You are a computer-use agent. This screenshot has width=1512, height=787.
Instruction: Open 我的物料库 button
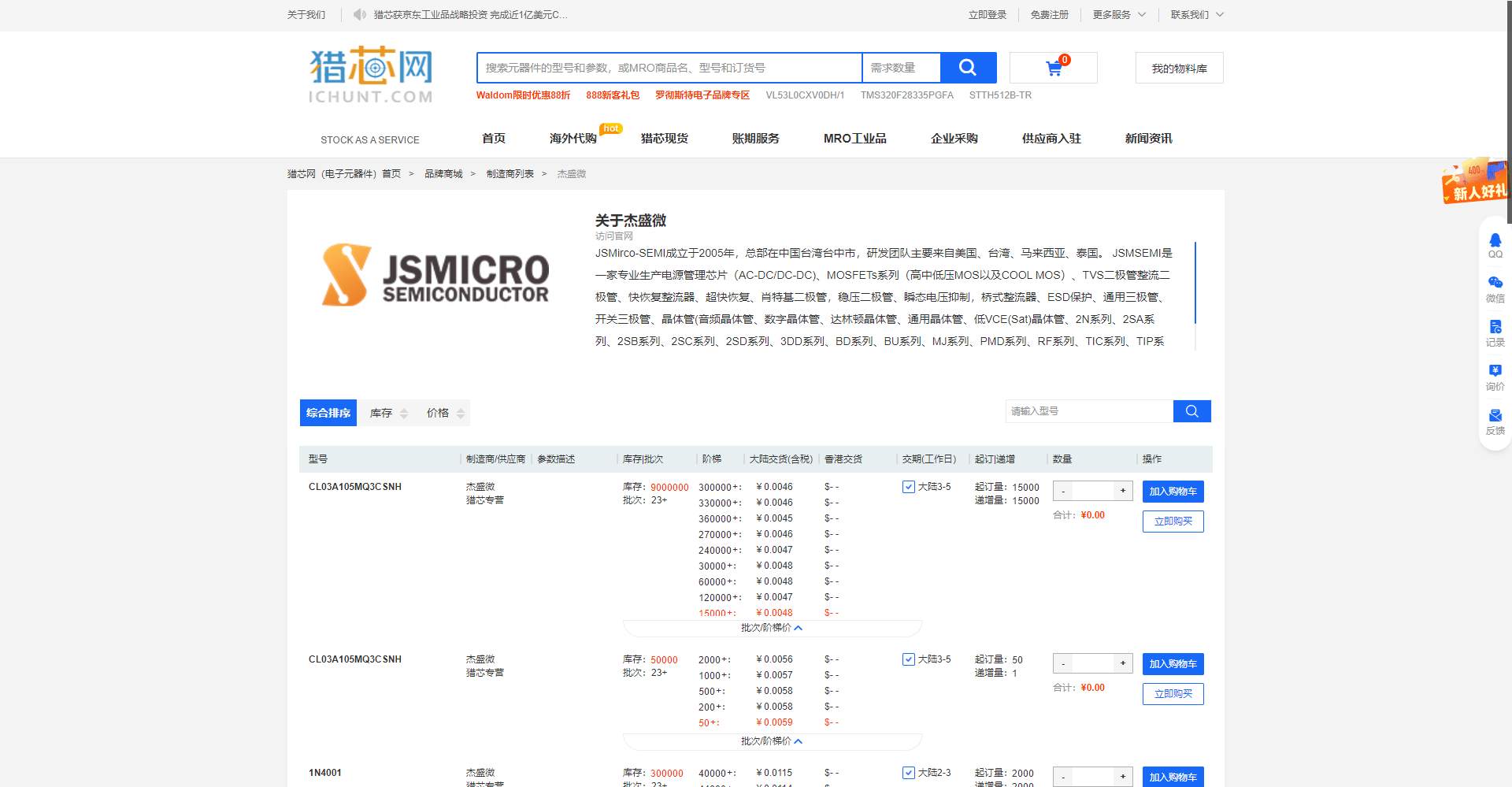point(1179,69)
